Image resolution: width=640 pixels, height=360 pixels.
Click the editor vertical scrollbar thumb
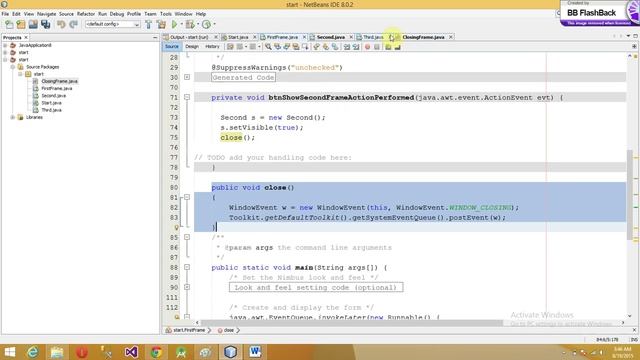[629, 195]
